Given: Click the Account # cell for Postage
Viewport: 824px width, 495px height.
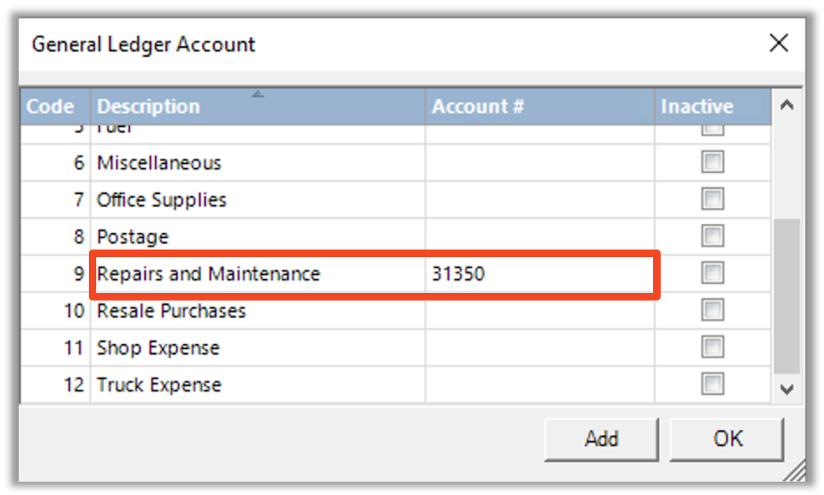Looking at the screenshot, I should click(540, 236).
